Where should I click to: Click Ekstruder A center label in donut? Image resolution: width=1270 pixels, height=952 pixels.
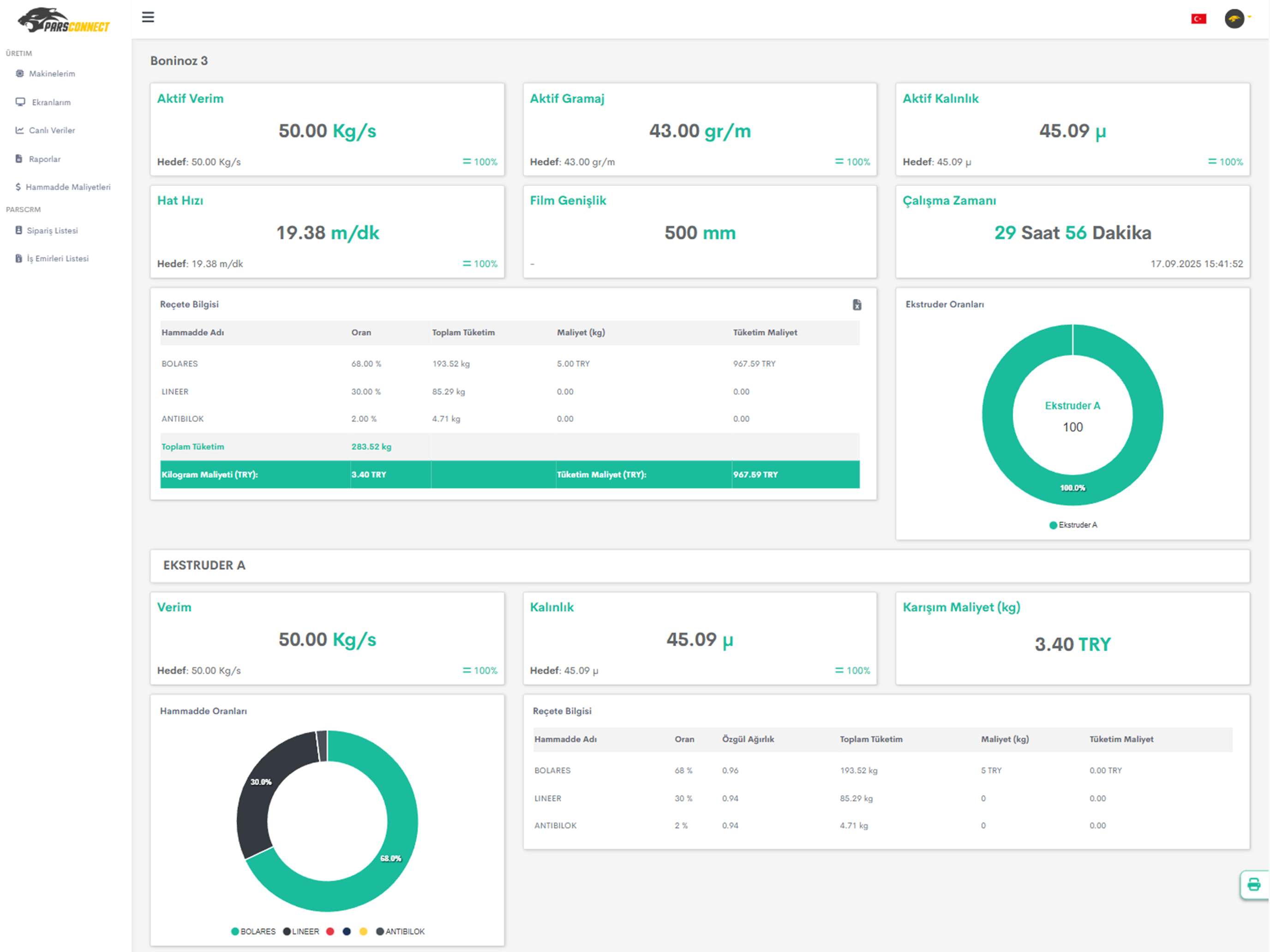pyautogui.click(x=1072, y=406)
